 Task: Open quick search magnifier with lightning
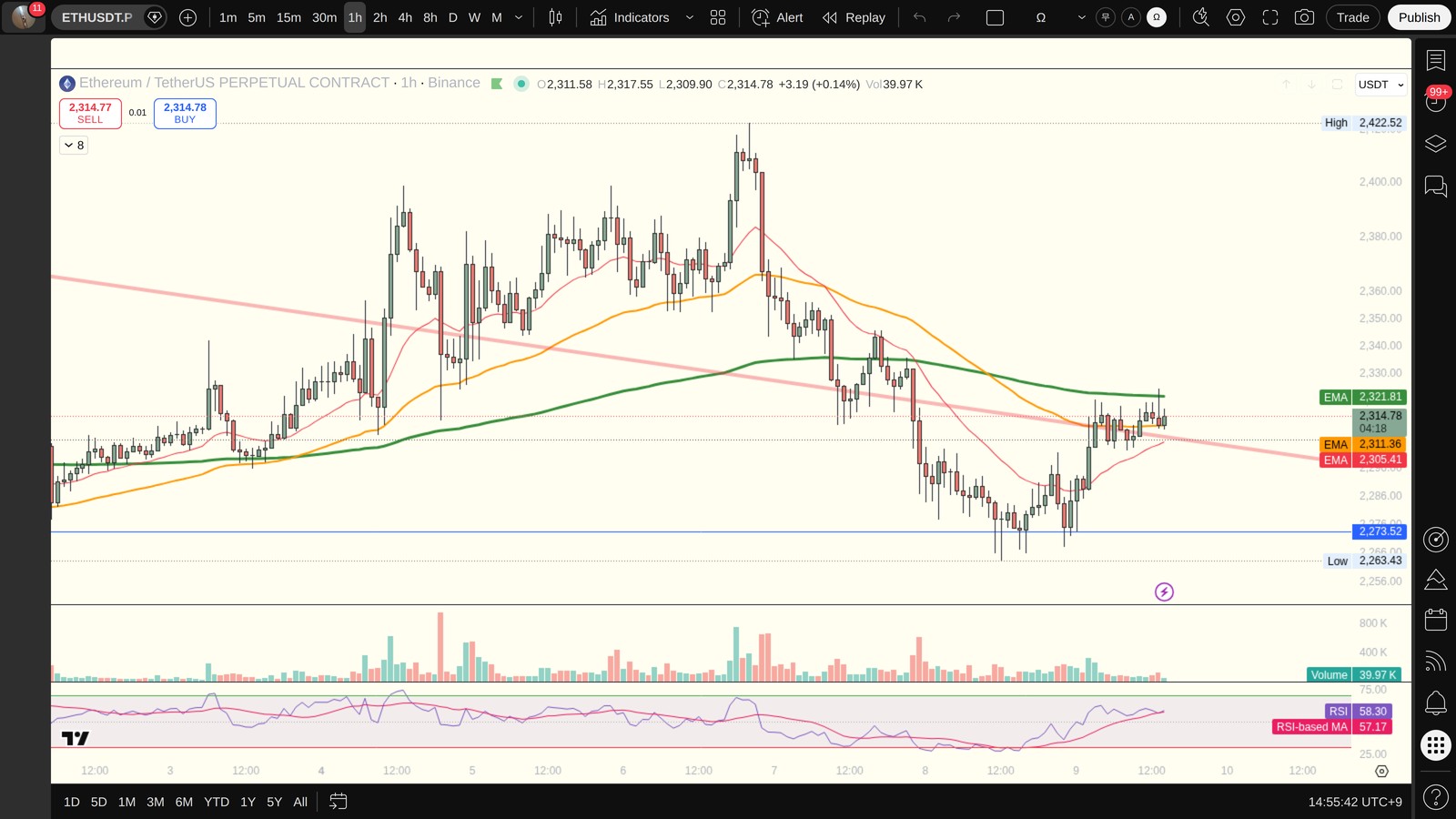(1201, 17)
